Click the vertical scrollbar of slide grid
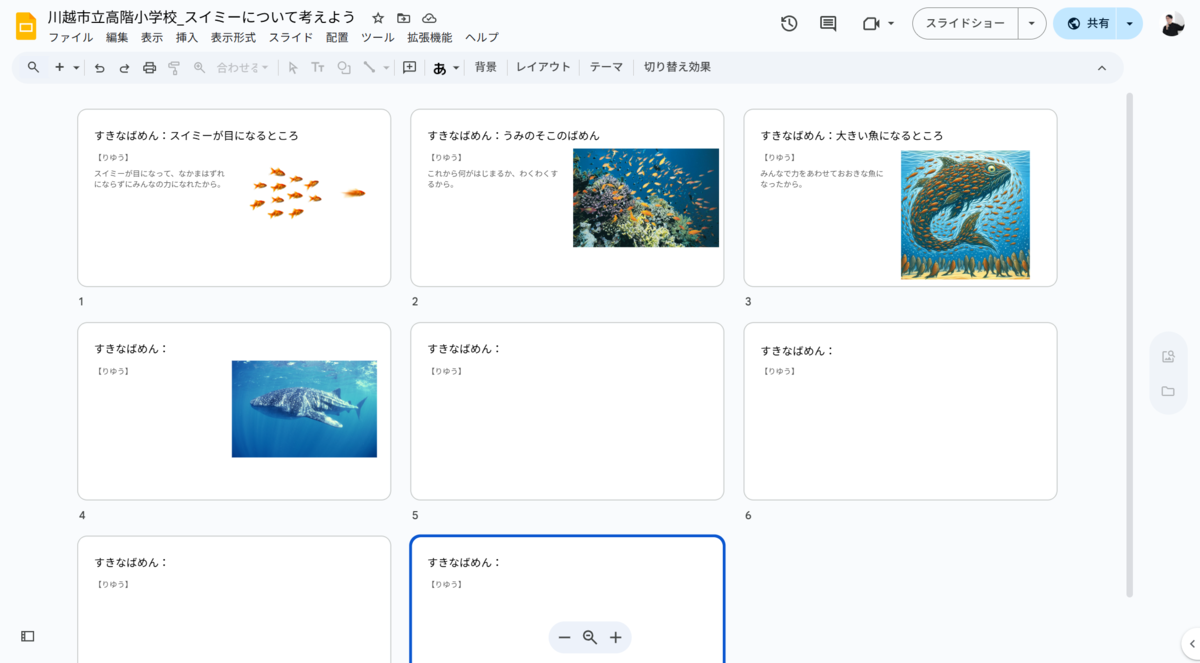This screenshot has width=1200, height=663. (1130, 344)
